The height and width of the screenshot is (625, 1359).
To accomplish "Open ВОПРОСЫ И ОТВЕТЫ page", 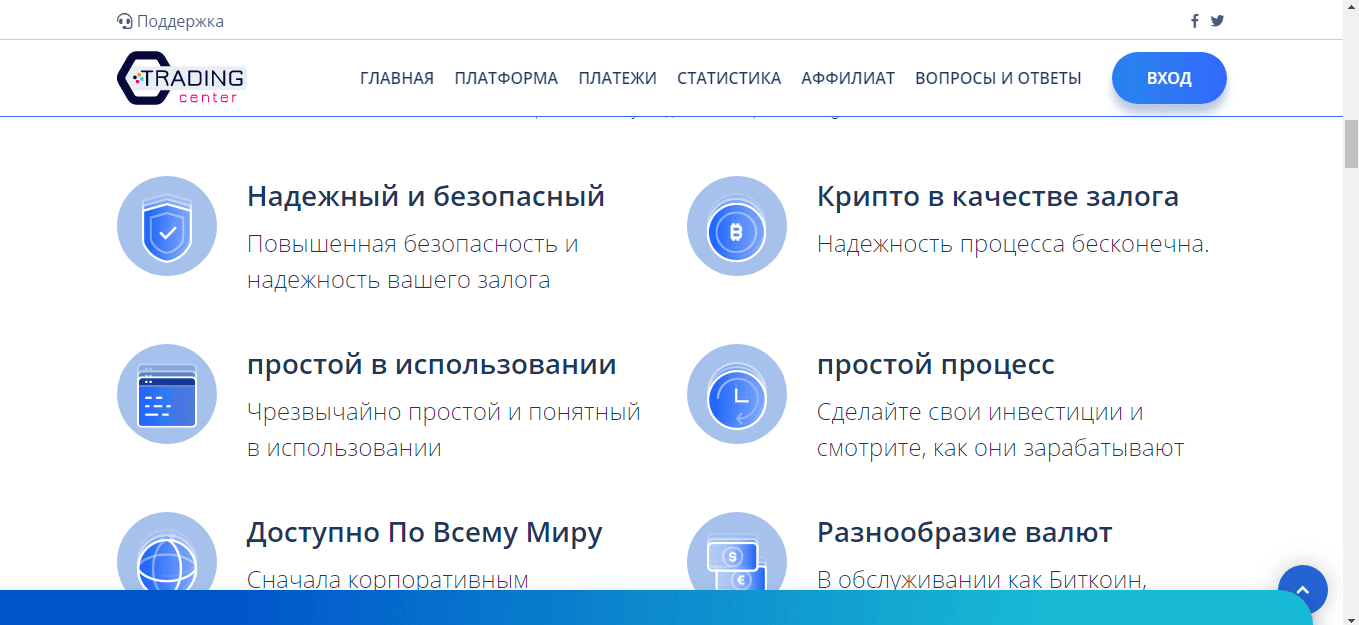I will (998, 78).
